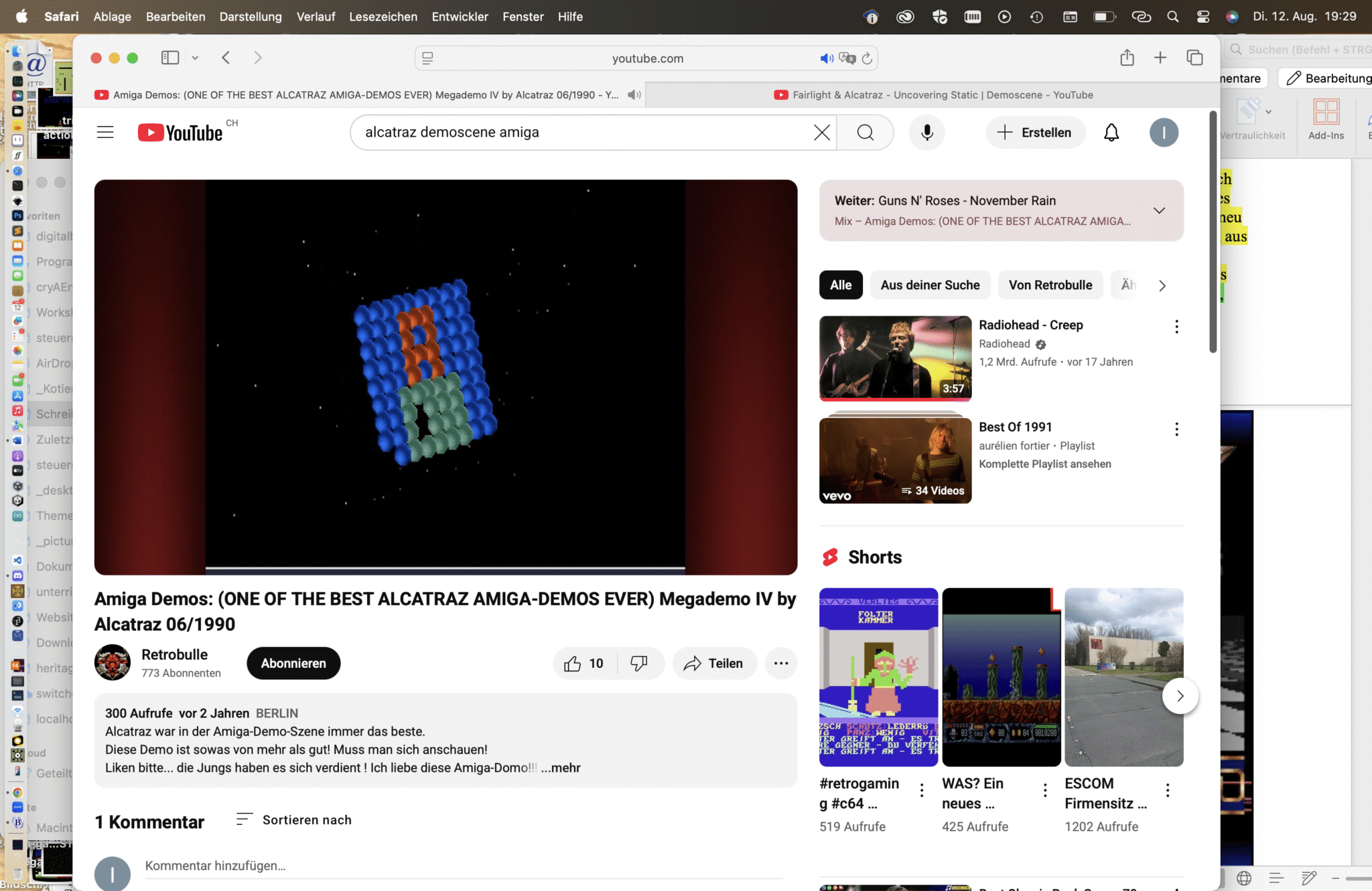Expand the November Rain mix panel

click(x=1159, y=210)
